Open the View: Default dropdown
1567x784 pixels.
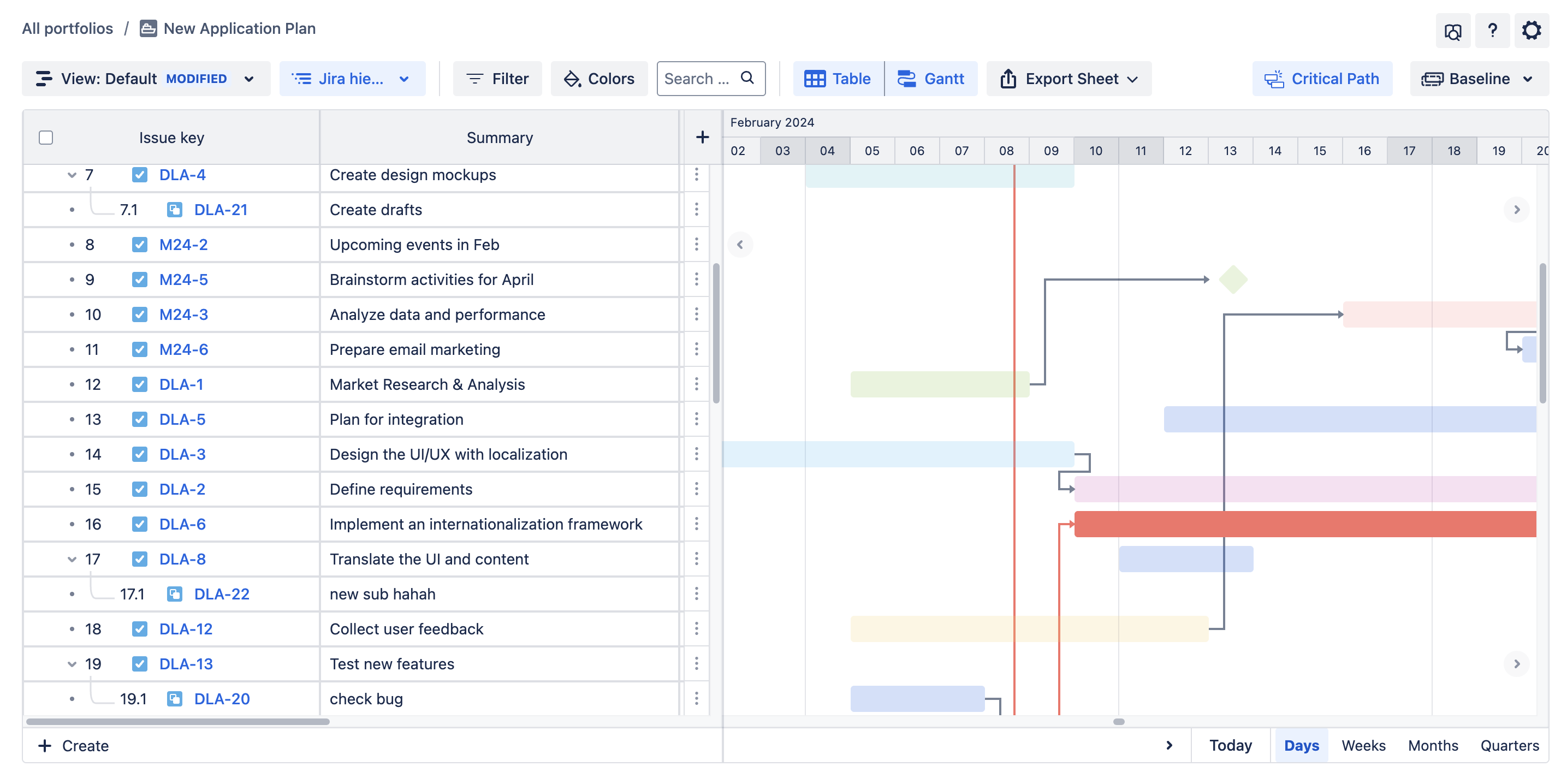click(x=146, y=79)
